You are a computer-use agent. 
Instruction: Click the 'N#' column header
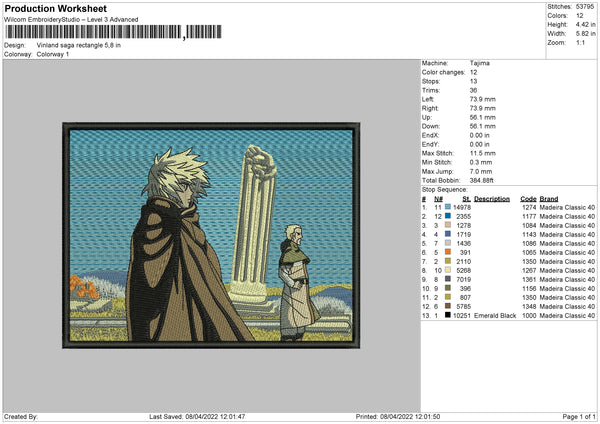click(438, 199)
